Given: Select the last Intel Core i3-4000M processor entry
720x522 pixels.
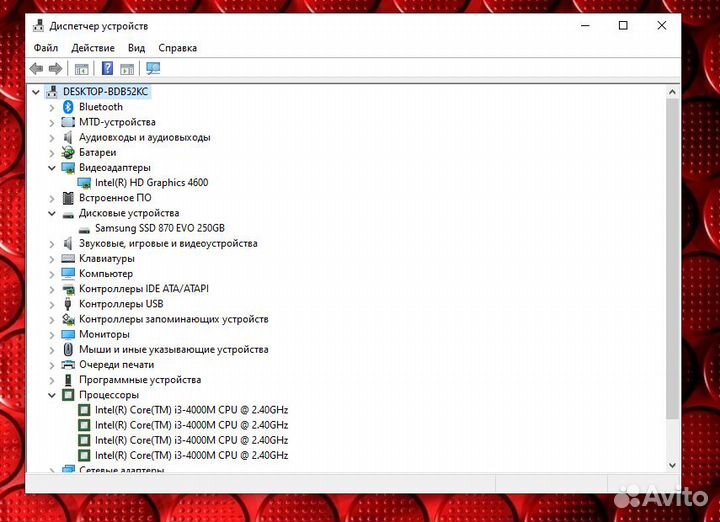Looking at the screenshot, I should pyautogui.click(x=191, y=455).
